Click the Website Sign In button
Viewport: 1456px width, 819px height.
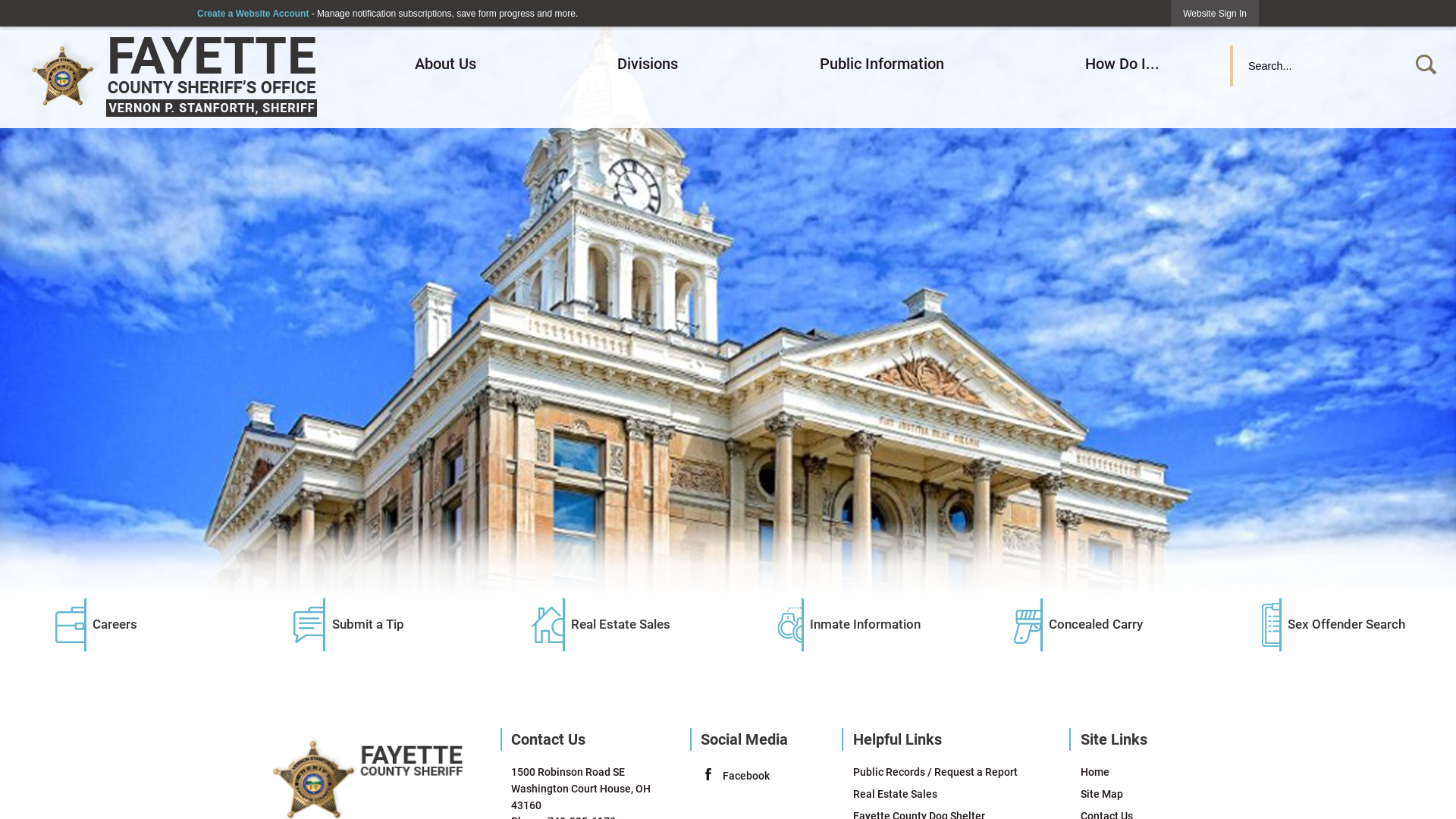(x=1215, y=14)
